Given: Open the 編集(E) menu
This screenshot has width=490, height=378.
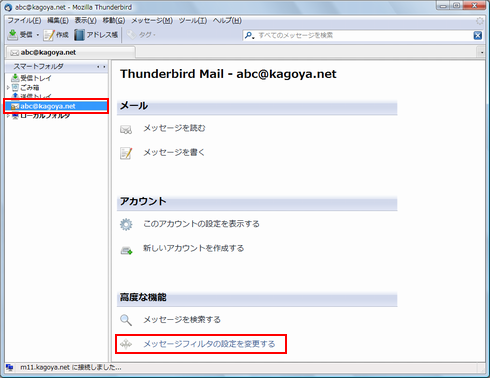Looking at the screenshot, I should pos(58,21).
